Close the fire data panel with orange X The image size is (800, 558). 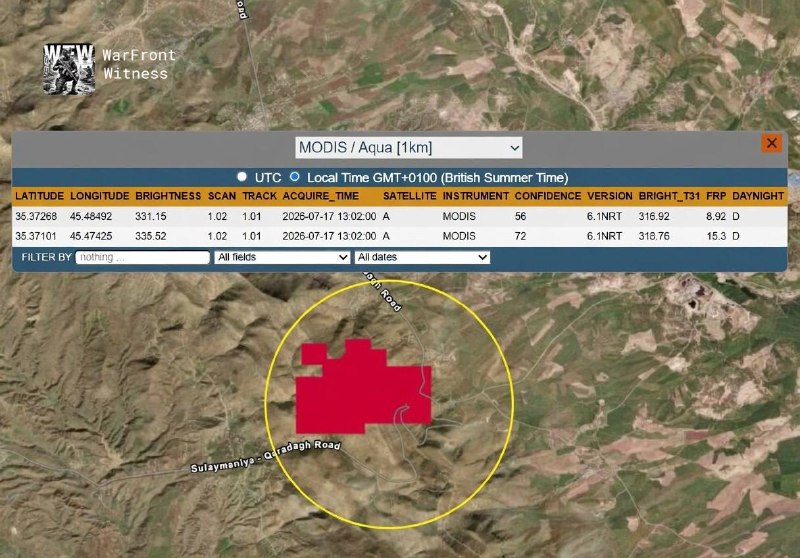coord(771,143)
